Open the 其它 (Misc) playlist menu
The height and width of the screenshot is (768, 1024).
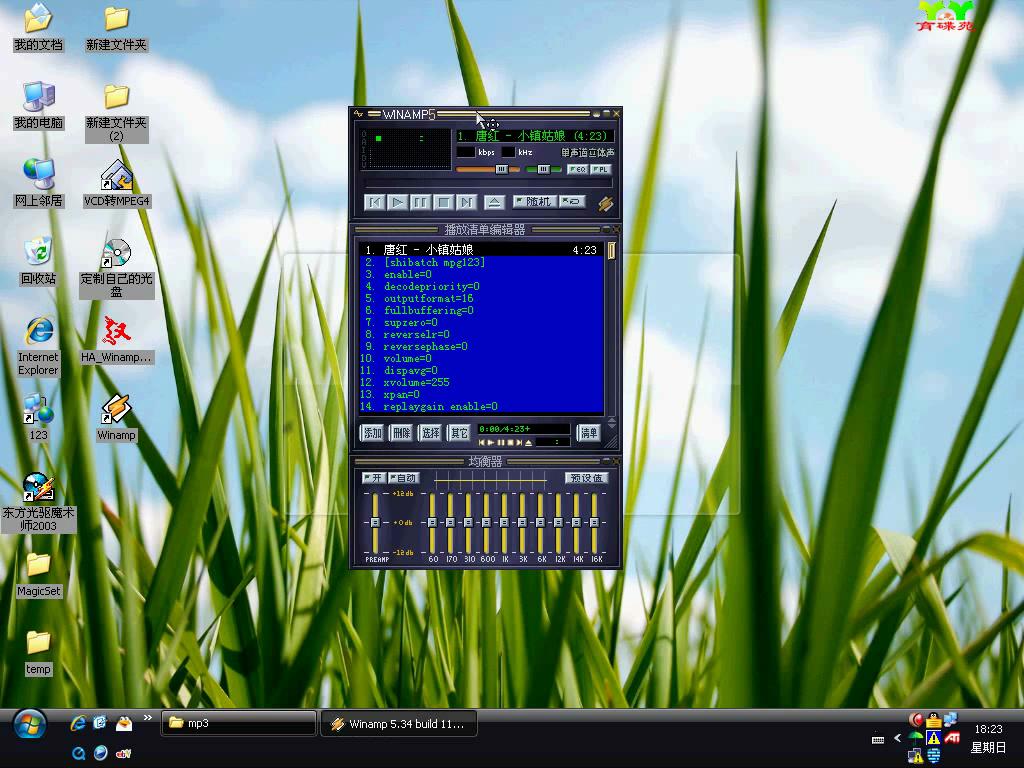click(x=459, y=432)
